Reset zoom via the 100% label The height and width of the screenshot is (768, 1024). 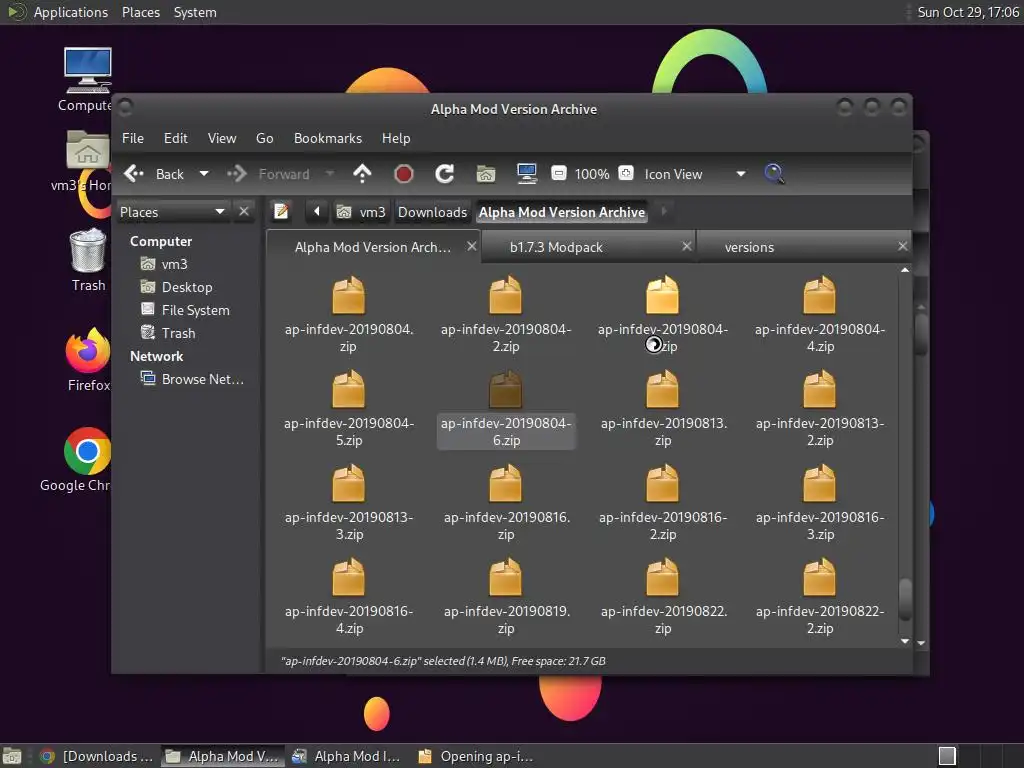592,174
